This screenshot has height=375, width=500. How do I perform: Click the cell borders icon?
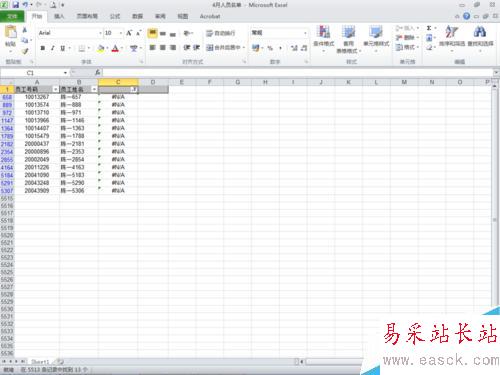[x=82, y=48]
